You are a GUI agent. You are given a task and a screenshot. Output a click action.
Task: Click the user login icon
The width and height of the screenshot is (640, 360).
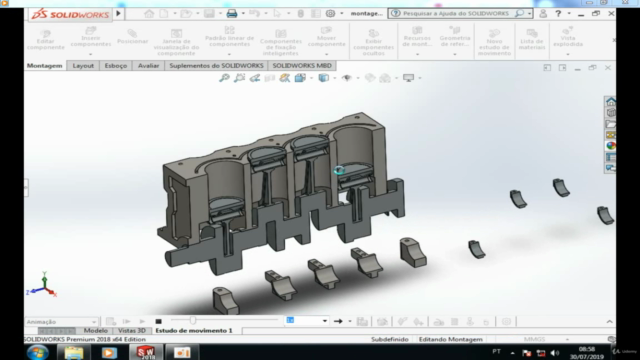(543, 13)
